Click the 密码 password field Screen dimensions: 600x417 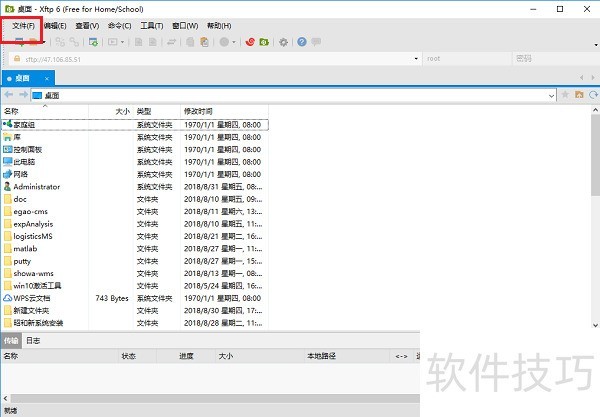click(x=556, y=59)
